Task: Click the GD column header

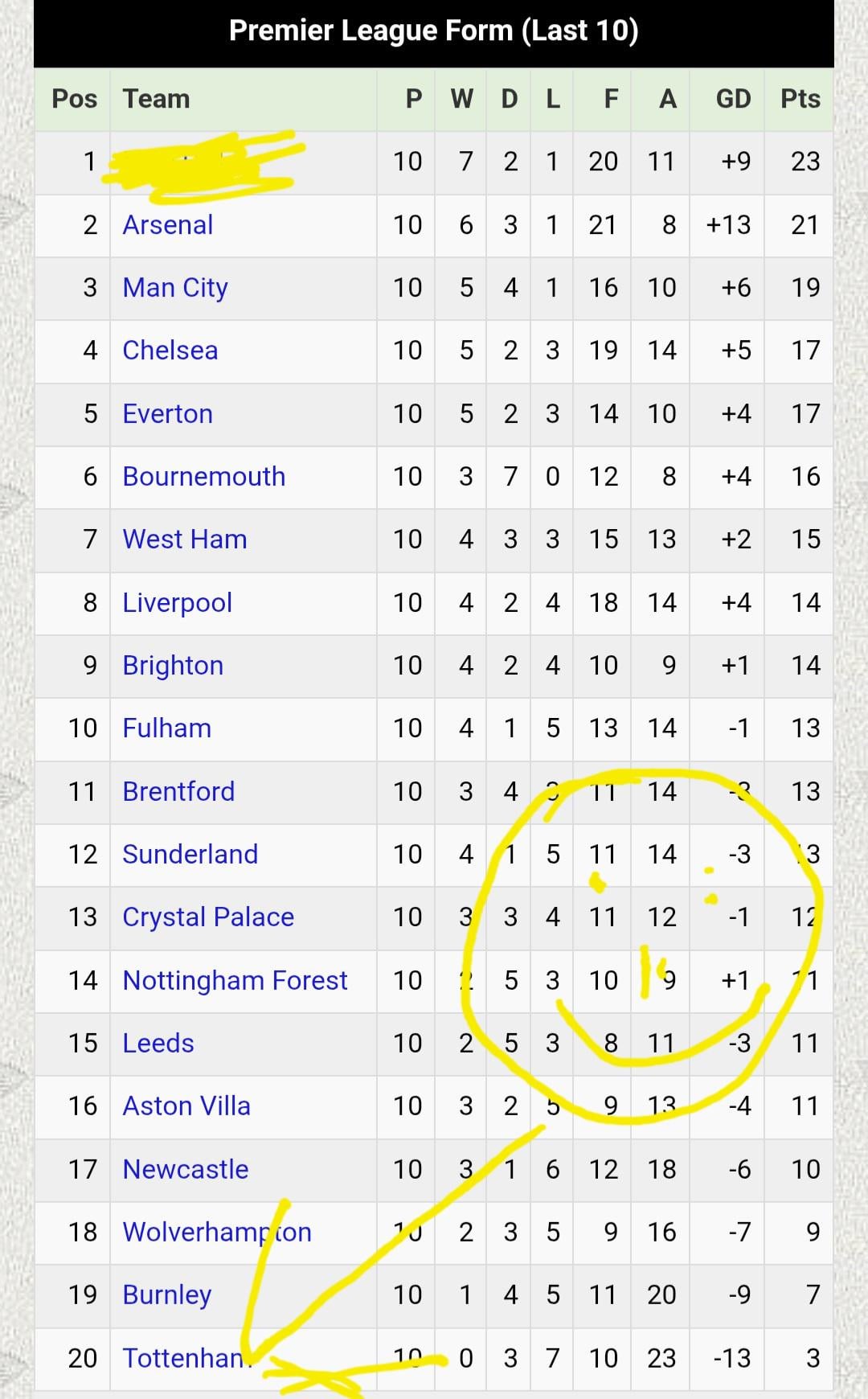Action: (x=733, y=99)
